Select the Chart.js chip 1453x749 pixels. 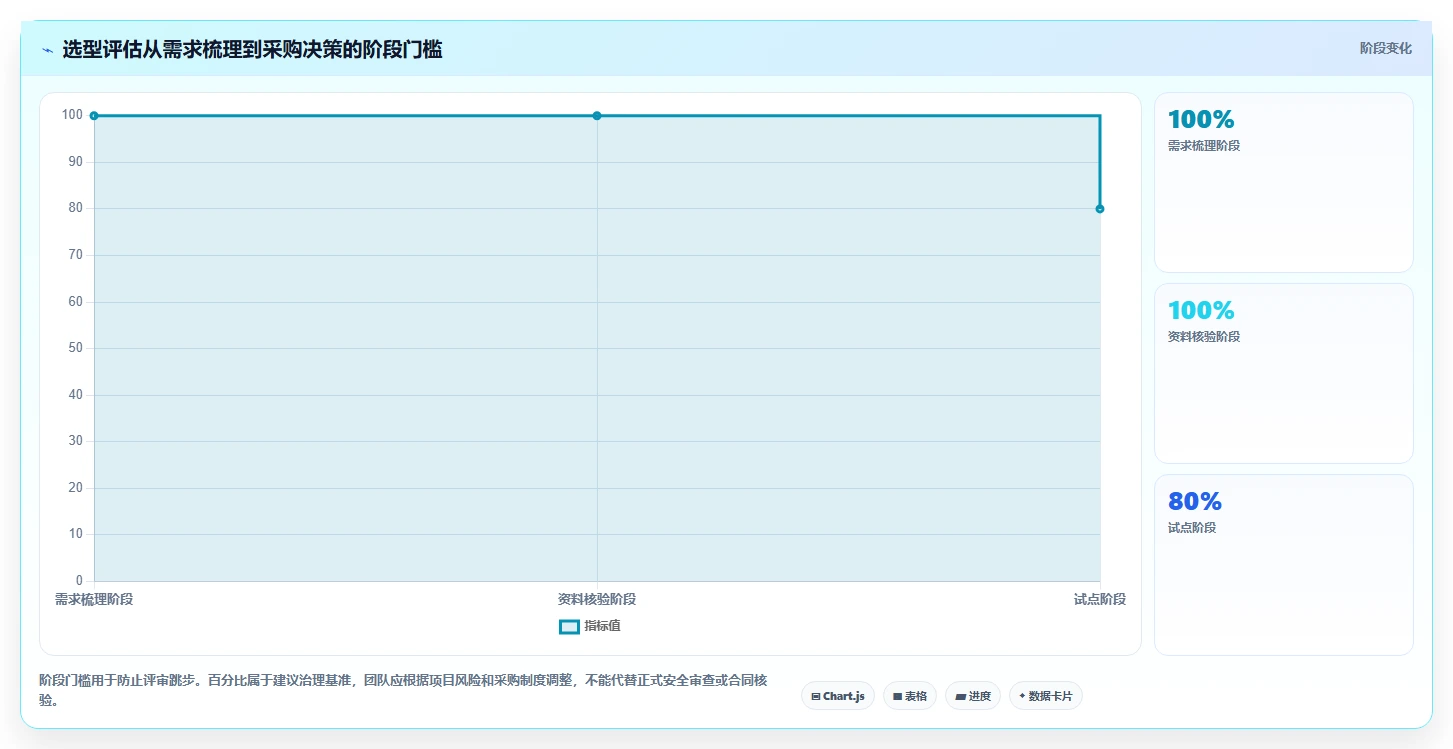838,696
